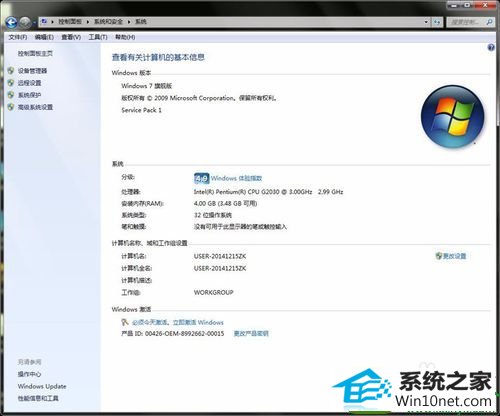500x416 pixels.
Task: Expand the root breadcrumb arrow after computer icon
Action: coord(53,22)
